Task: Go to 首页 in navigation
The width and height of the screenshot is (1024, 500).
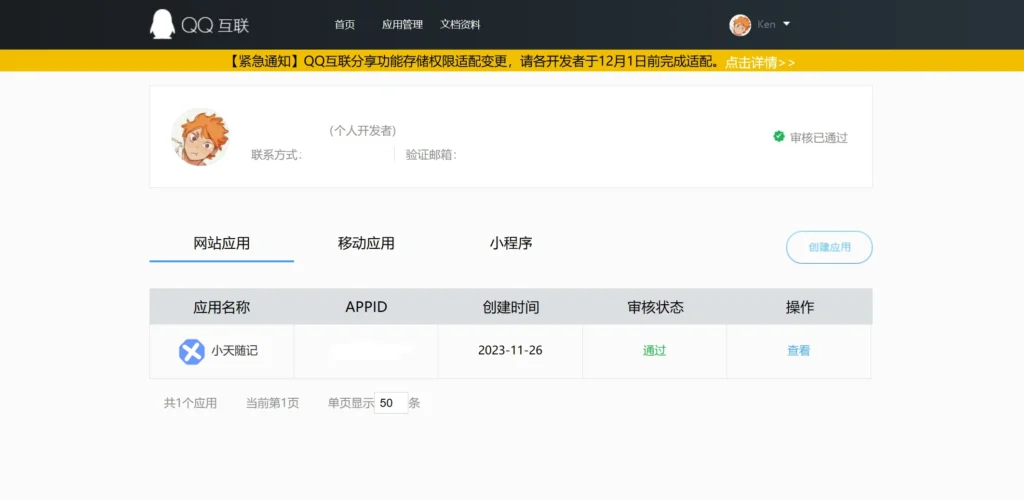Action: pos(345,25)
